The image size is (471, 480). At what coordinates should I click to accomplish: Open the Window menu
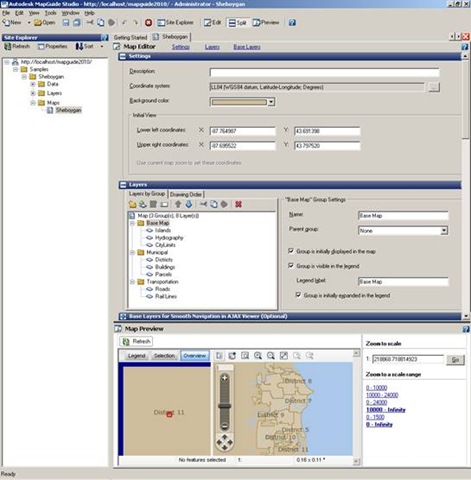click(70, 13)
